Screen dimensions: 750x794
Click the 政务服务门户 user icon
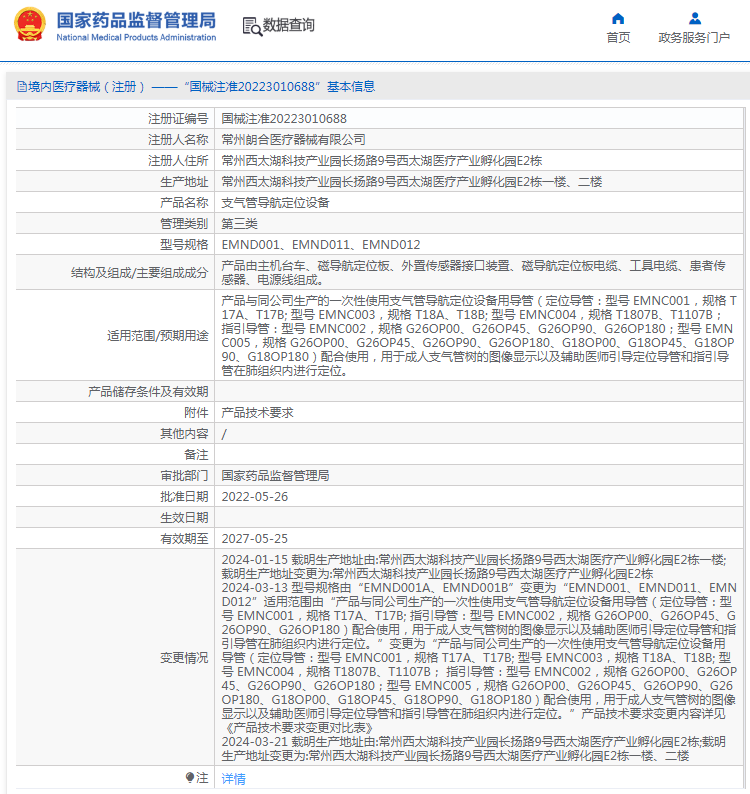click(695, 19)
